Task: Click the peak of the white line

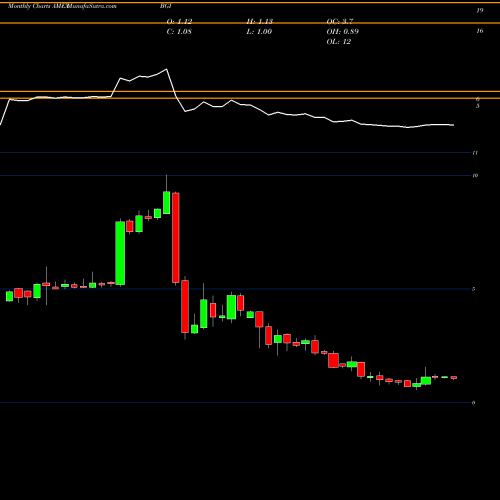Action: tap(166, 69)
